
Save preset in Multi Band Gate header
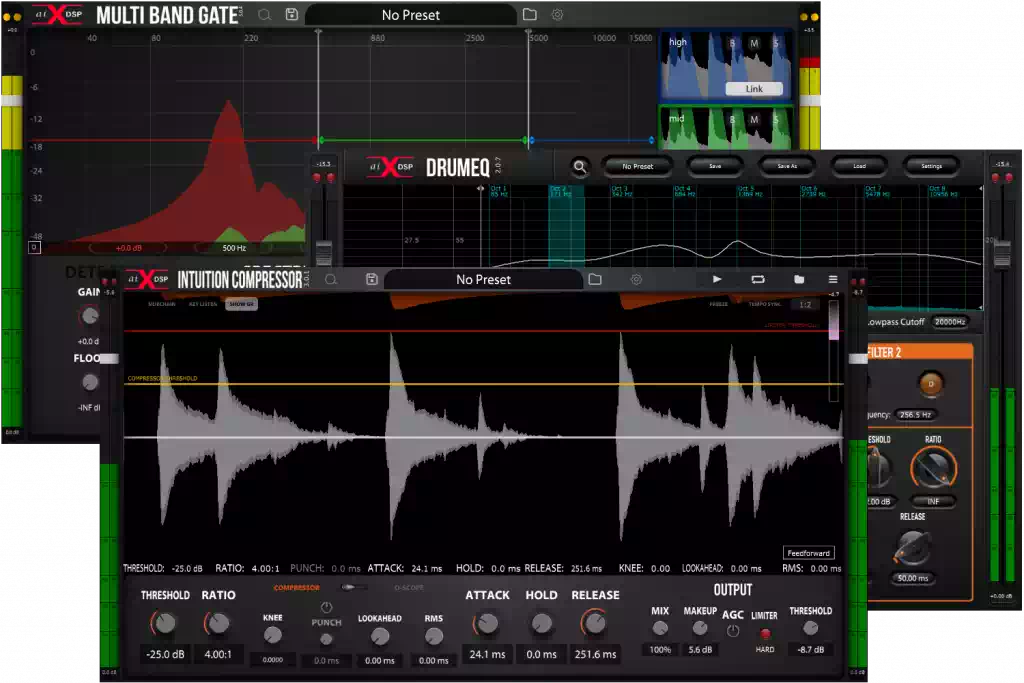(292, 14)
